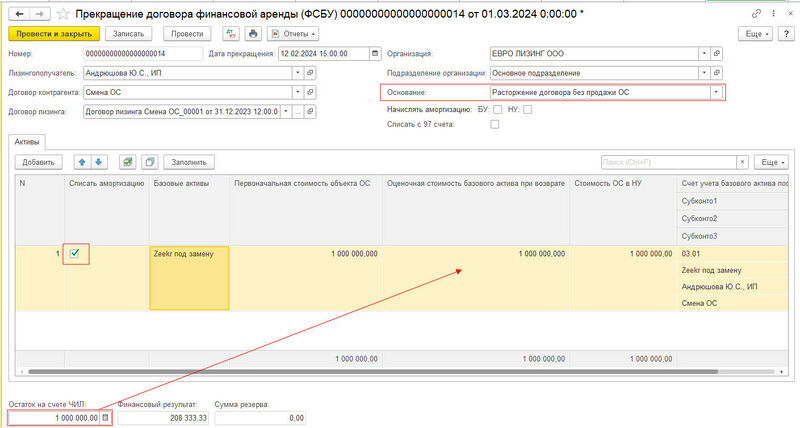The height and width of the screenshot is (428, 800).
Task: Switch to the Активы tab
Action: [x=29, y=143]
